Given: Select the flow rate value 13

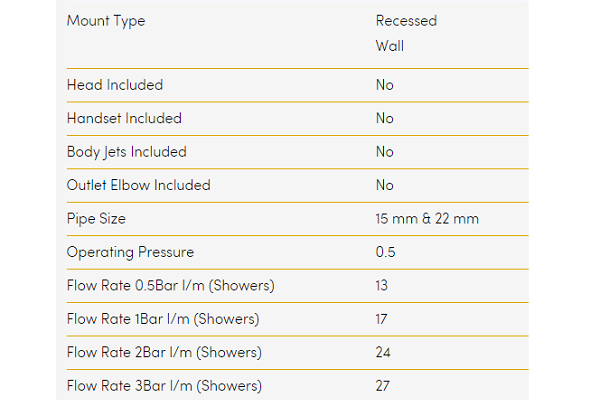Looking at the screenshot, I should coord(384,286).
